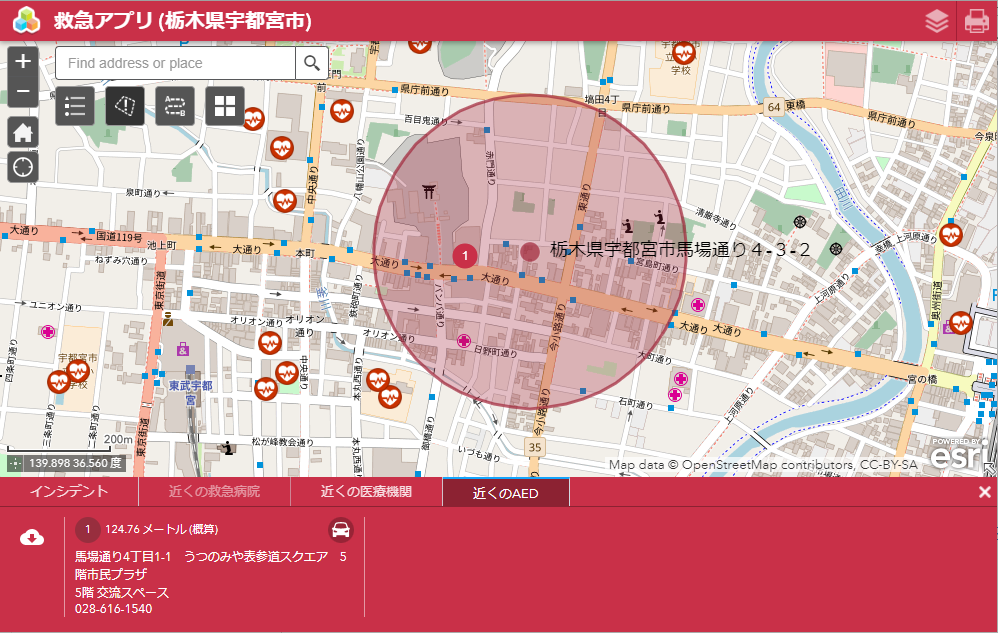The image size is (998, 633).
Task: Zoom out with the minus button
Action: point(22,89)
